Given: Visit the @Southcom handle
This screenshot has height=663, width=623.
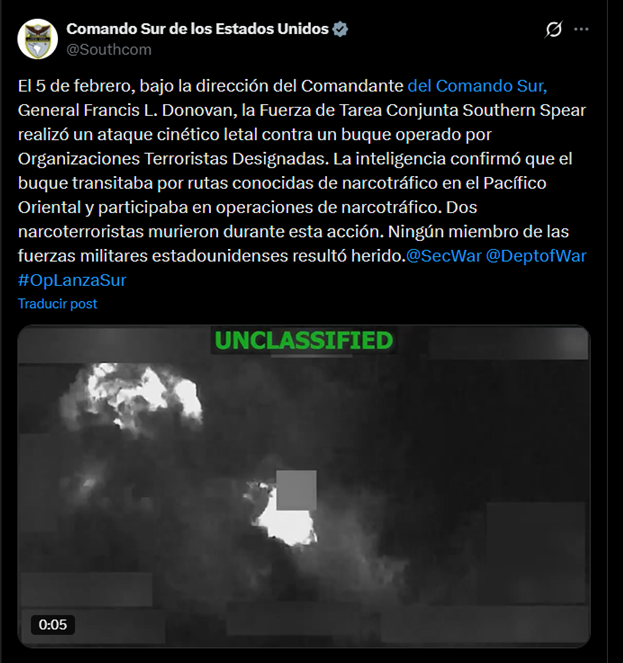Looking at the screenshot, I should point(109,49).
